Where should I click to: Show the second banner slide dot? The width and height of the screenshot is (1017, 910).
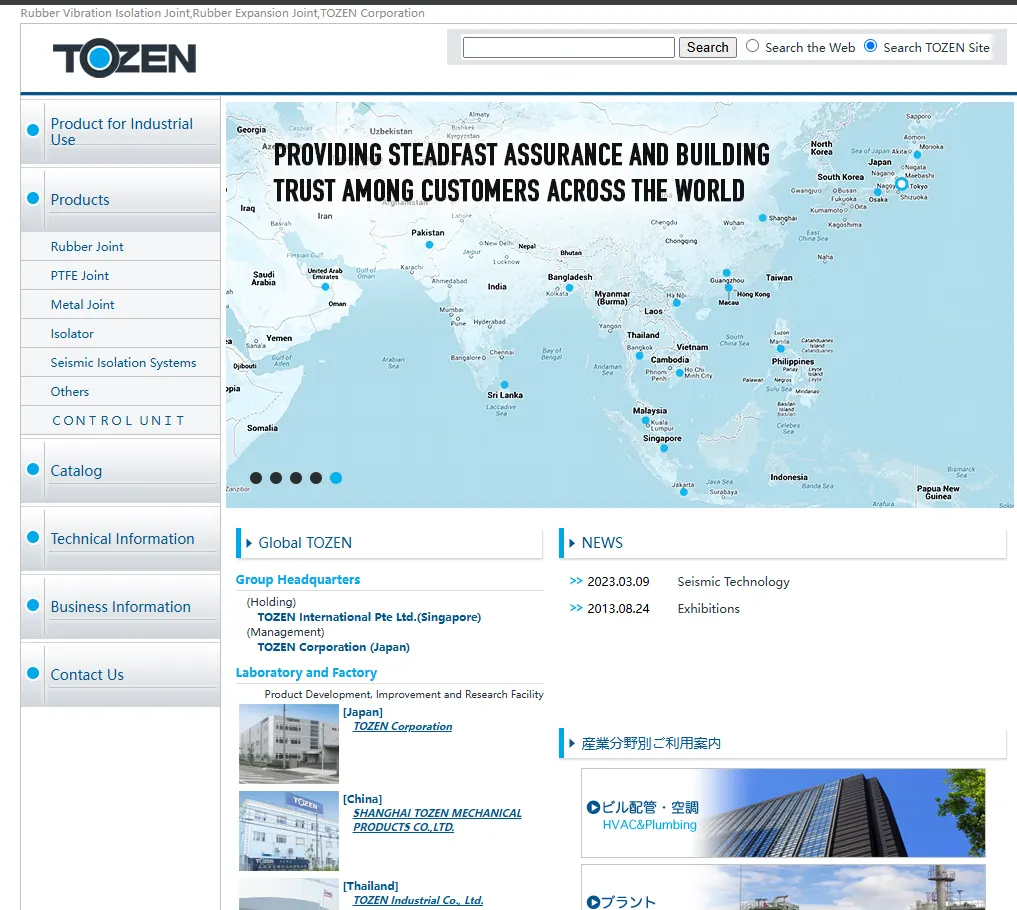click(x=276, y=478)
